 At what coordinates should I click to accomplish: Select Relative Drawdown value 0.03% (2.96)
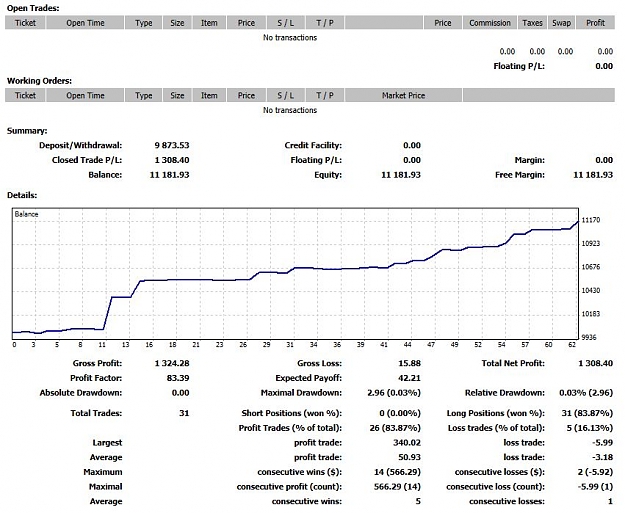coord(586,393)
